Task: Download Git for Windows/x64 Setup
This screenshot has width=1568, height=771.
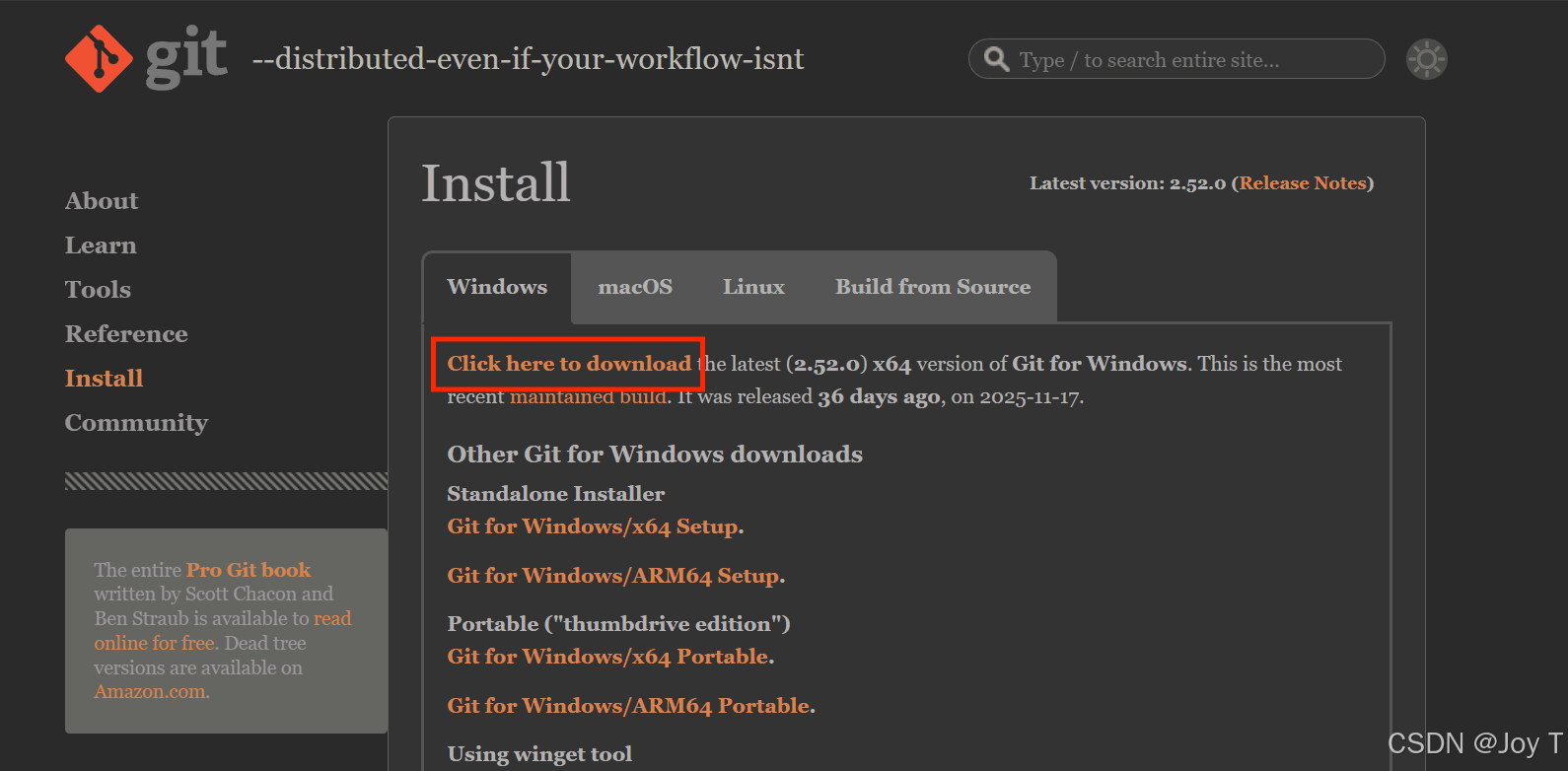Action: 593,526
